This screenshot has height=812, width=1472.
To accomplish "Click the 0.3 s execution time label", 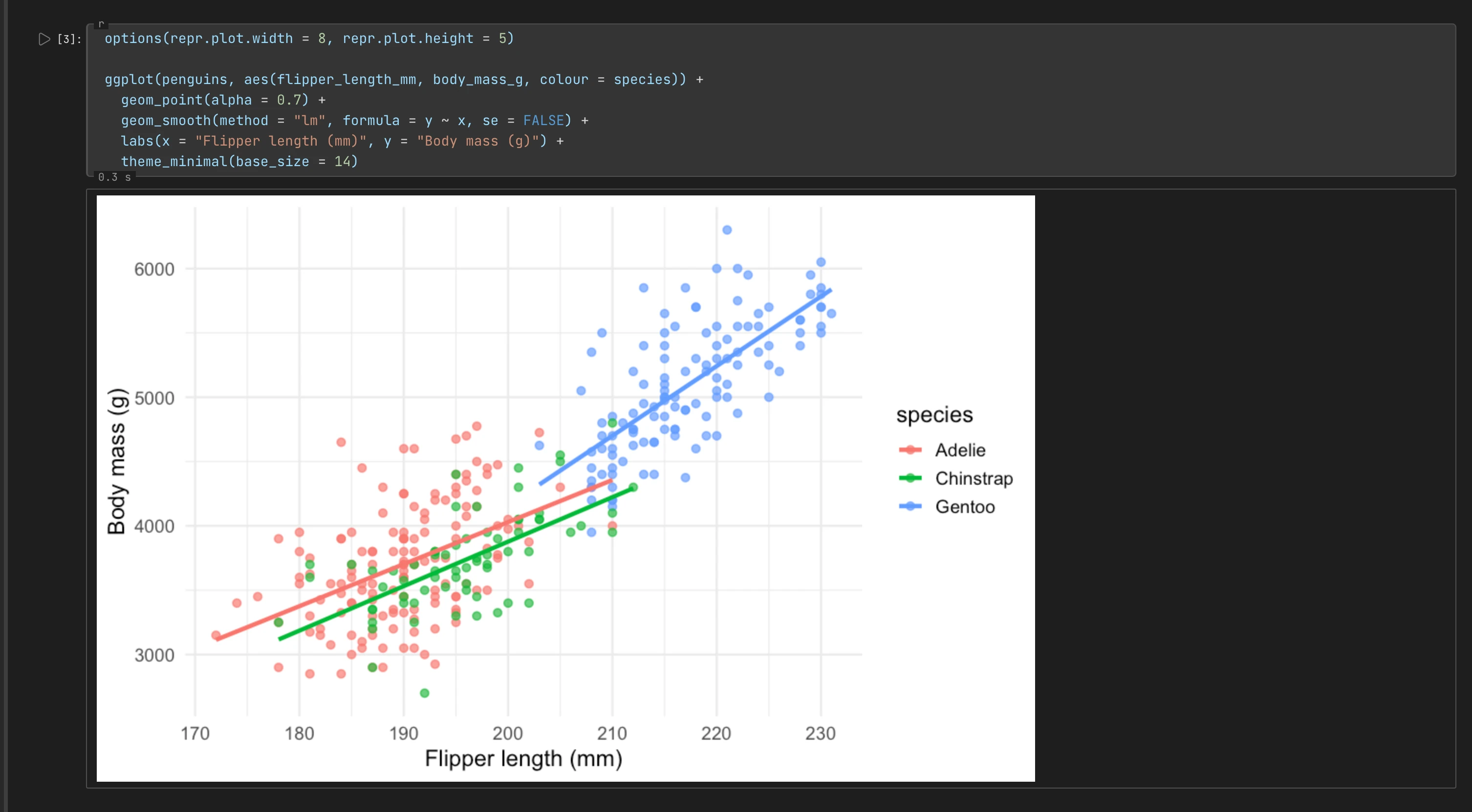I will tap(114, 177).
